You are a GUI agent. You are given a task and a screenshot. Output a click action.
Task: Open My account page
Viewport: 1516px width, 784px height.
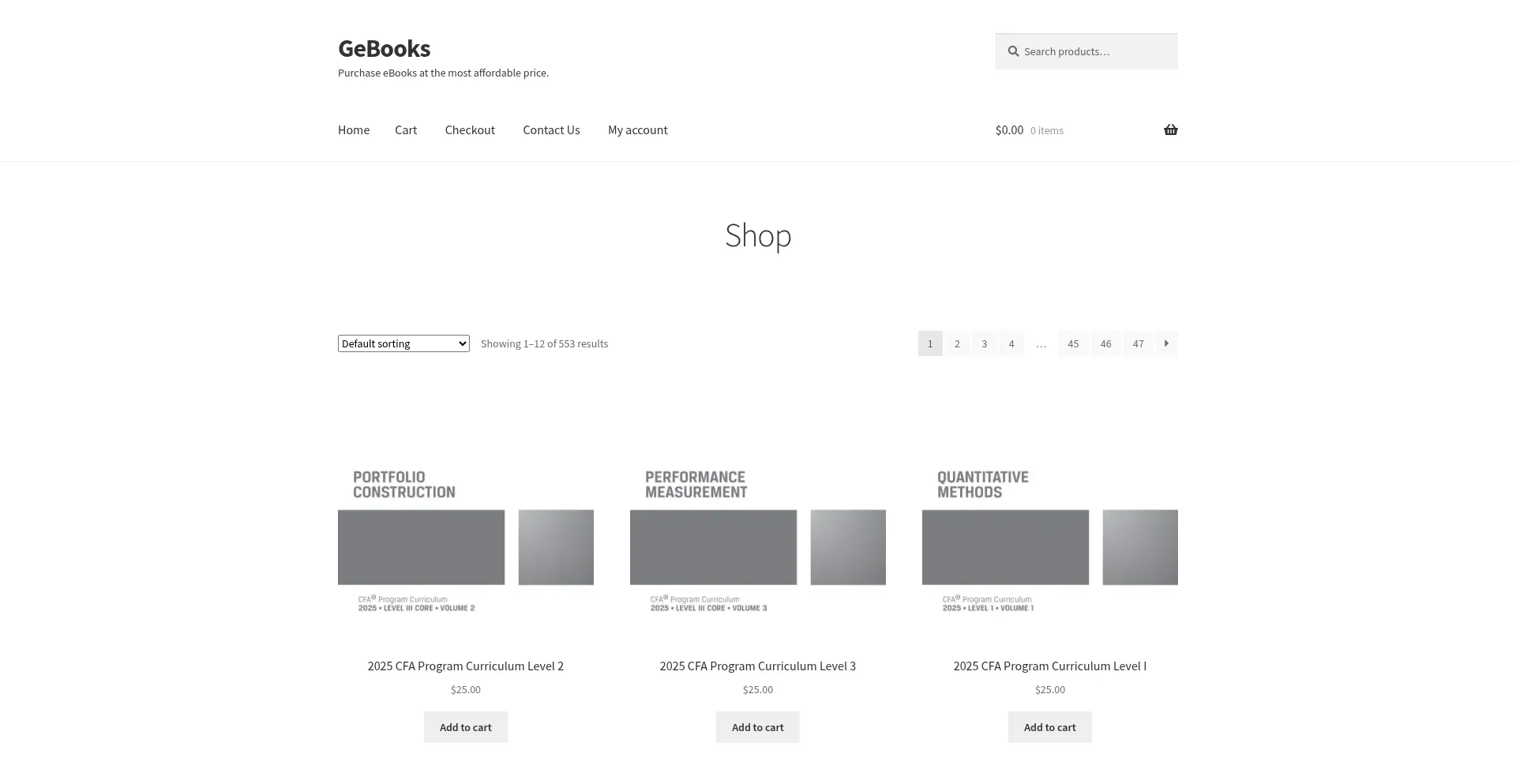pyautogui.click(x=637, y=130)
